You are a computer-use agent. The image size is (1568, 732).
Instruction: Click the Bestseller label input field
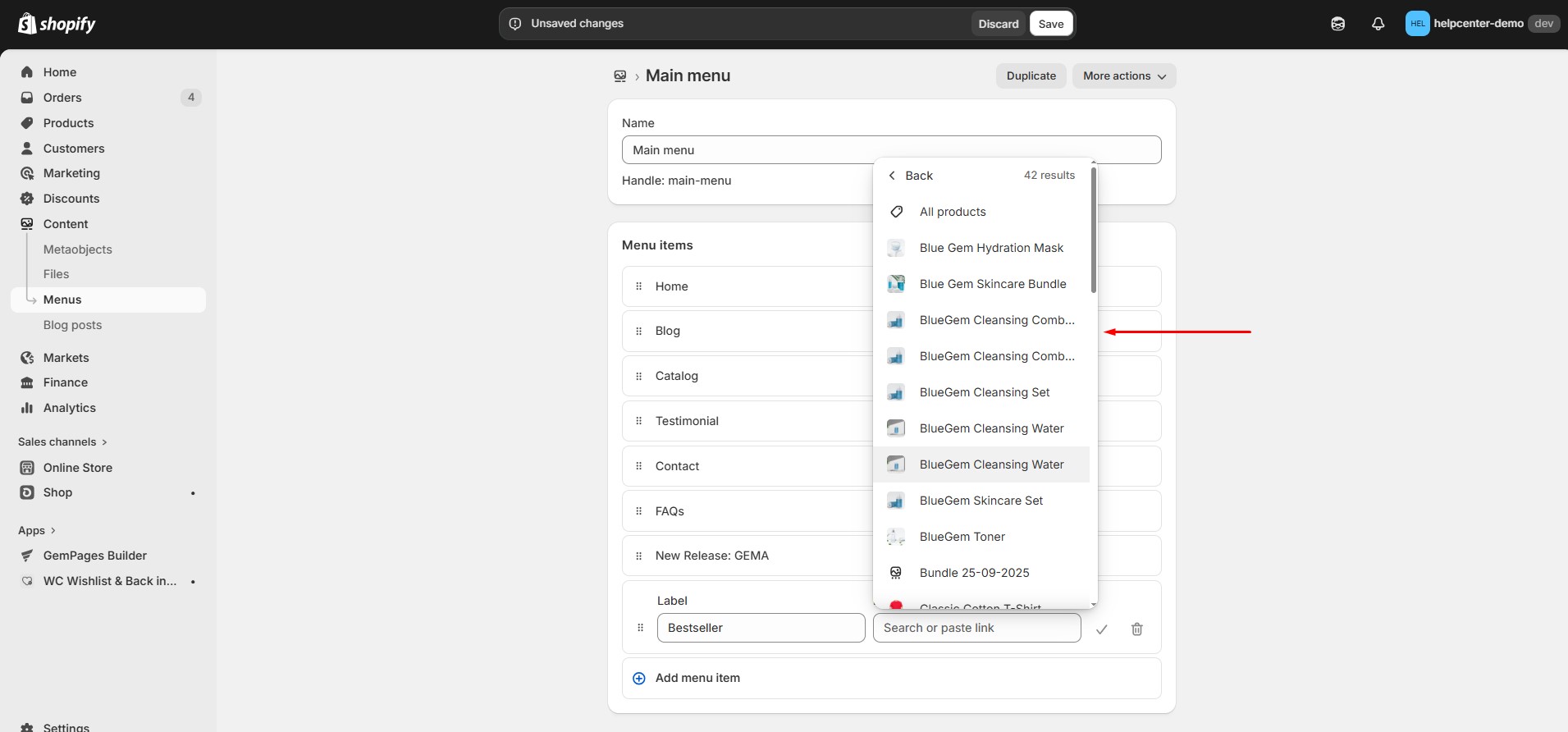(761, 628)
